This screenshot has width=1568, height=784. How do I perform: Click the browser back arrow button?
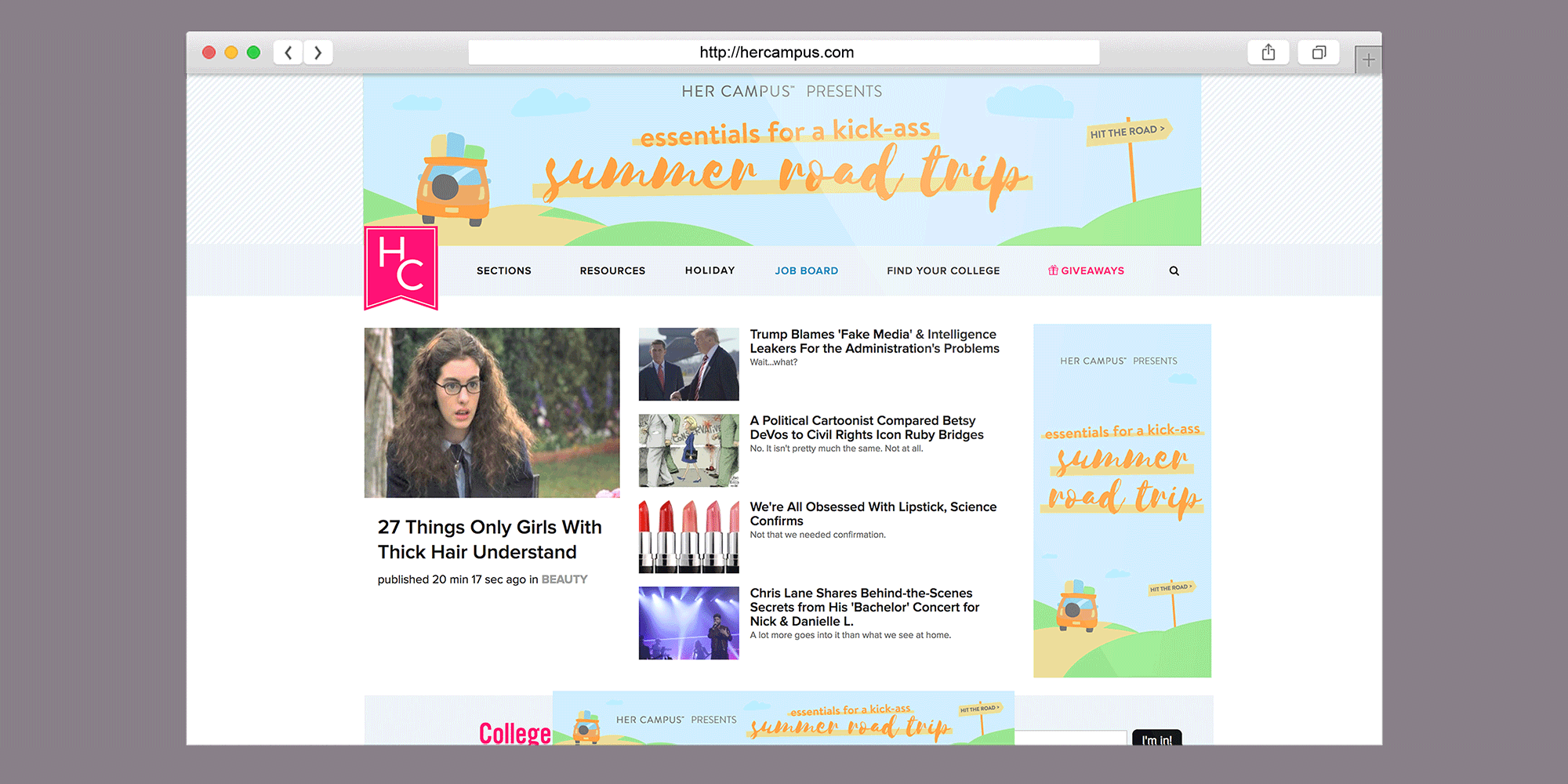tap(288, 53)
